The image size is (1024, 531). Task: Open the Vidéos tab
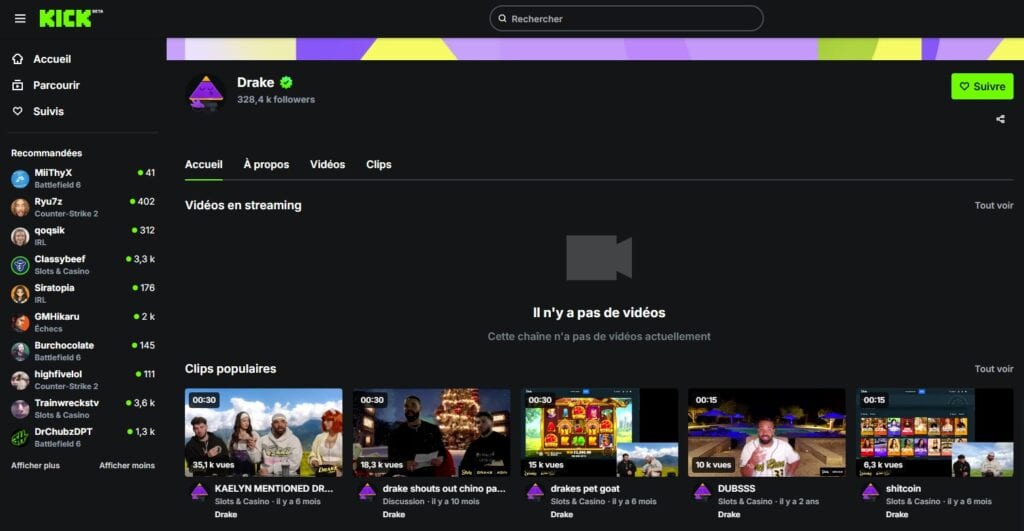(327, 165)
